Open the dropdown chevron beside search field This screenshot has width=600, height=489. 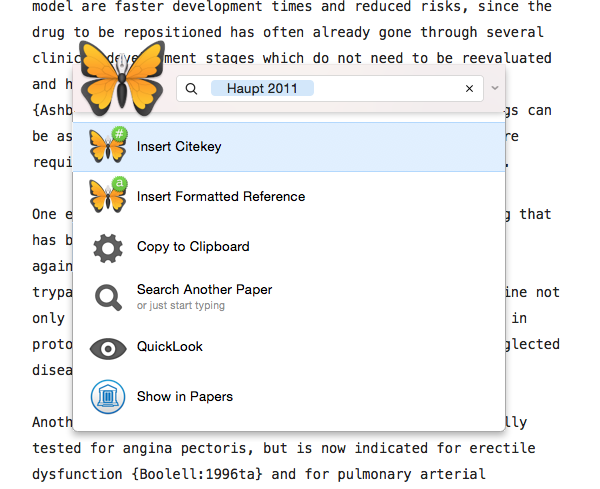pyautogui.click(x=495, y=88)
